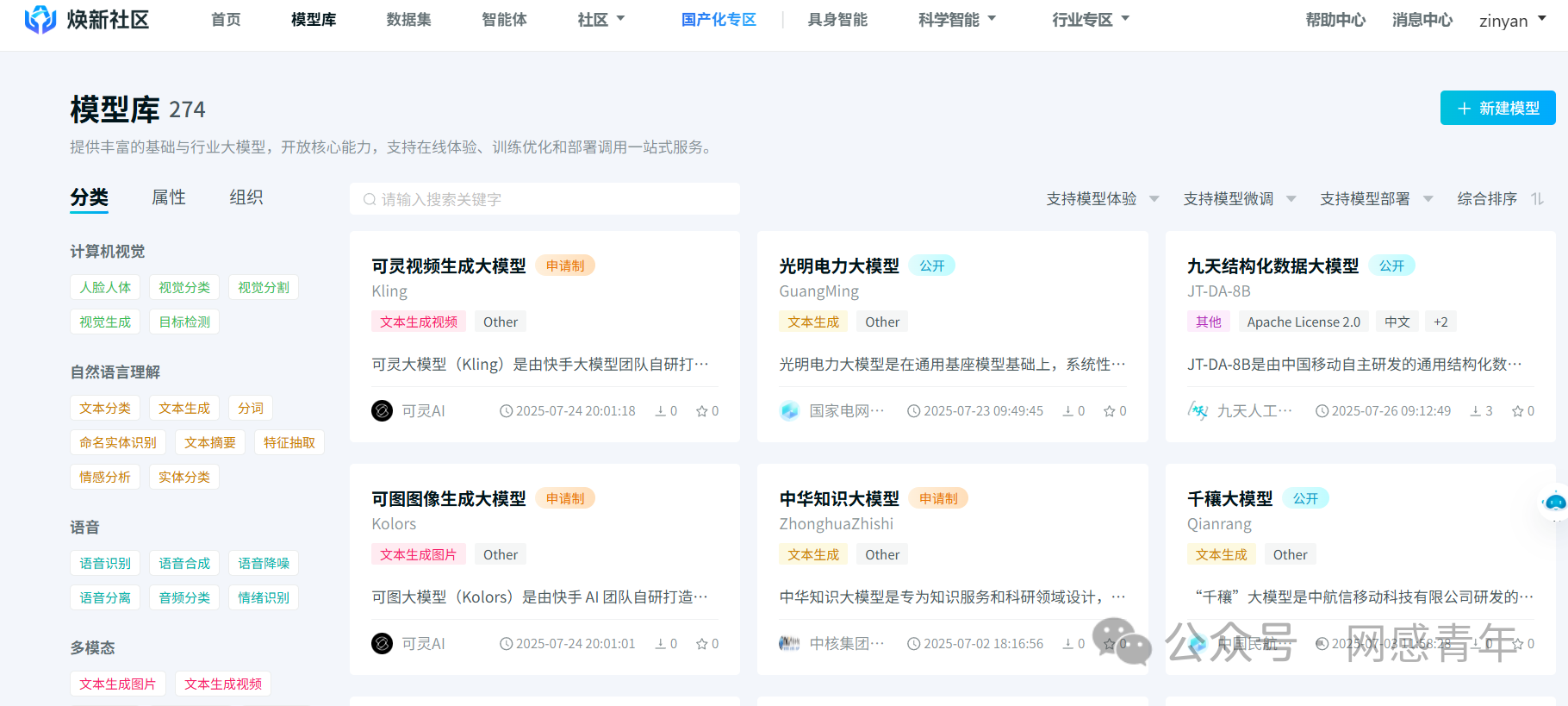1568x706 pixels.
Task: Click the 焕新社区 logo icon
Action: pos(40,19)
